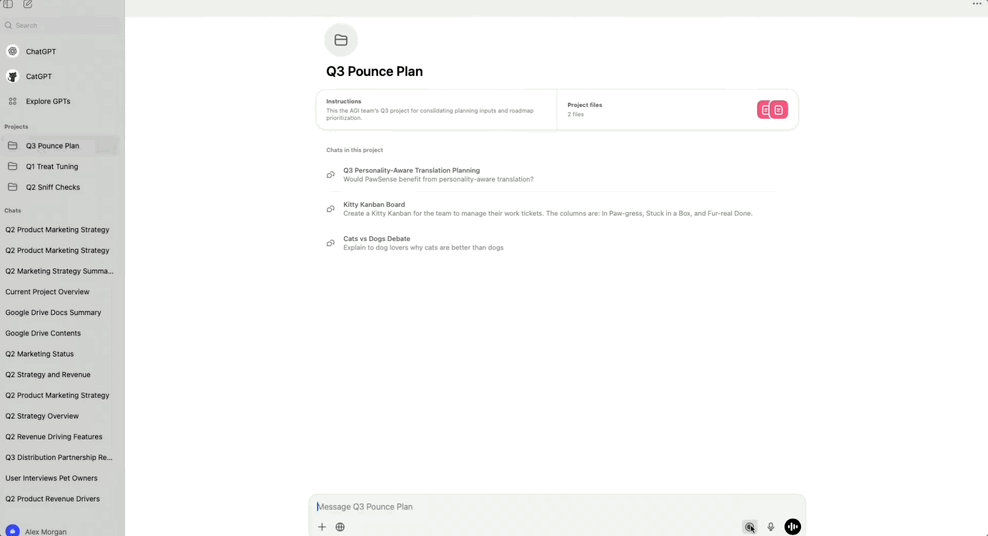The image size is (988, 536).
Task: Open the three-dot more options menu
Action: point(977,4)
